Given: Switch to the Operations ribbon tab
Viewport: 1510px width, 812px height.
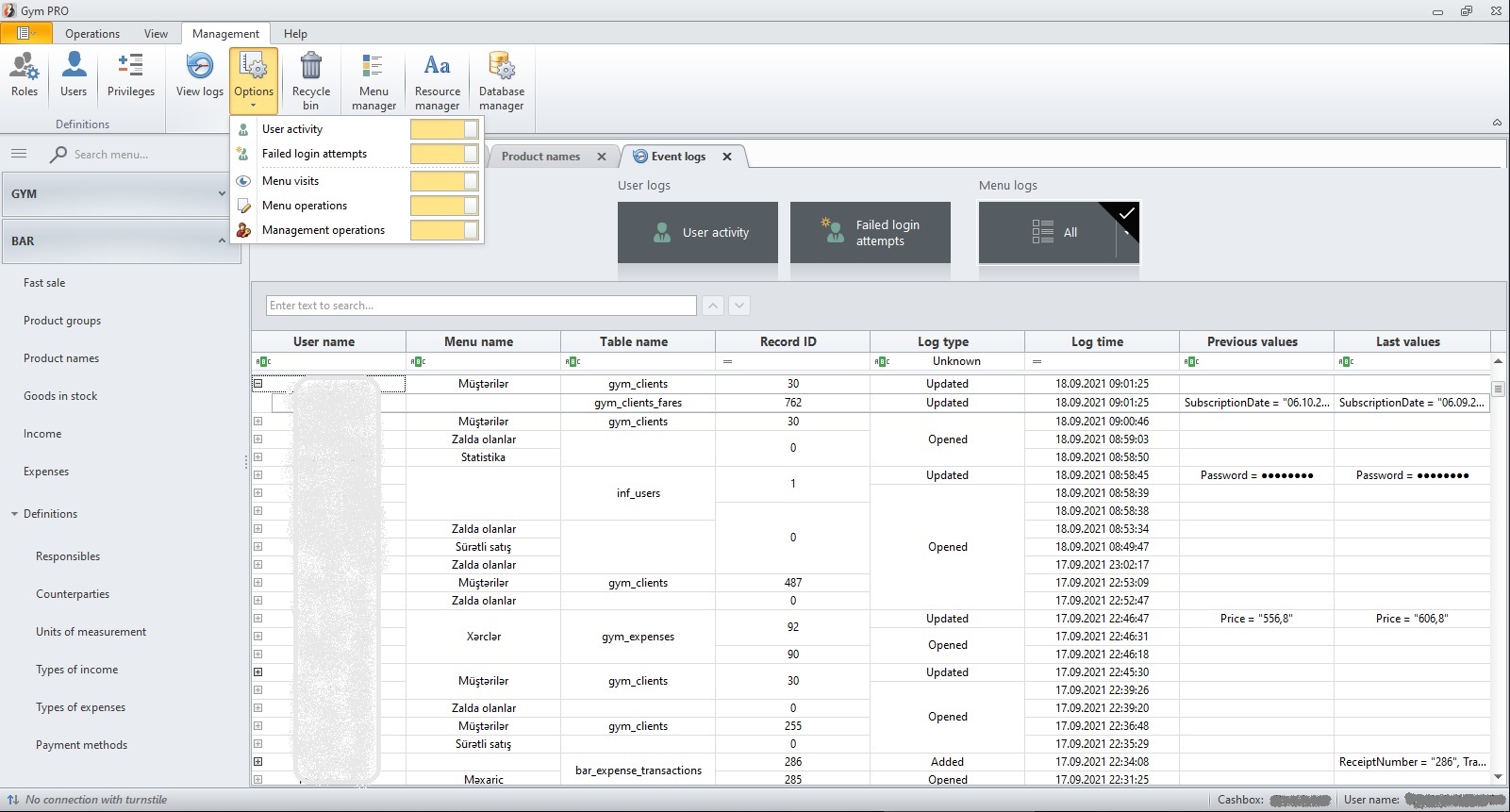Looking at the screenshot, I should pyautogui.click(x=92, y=34).
